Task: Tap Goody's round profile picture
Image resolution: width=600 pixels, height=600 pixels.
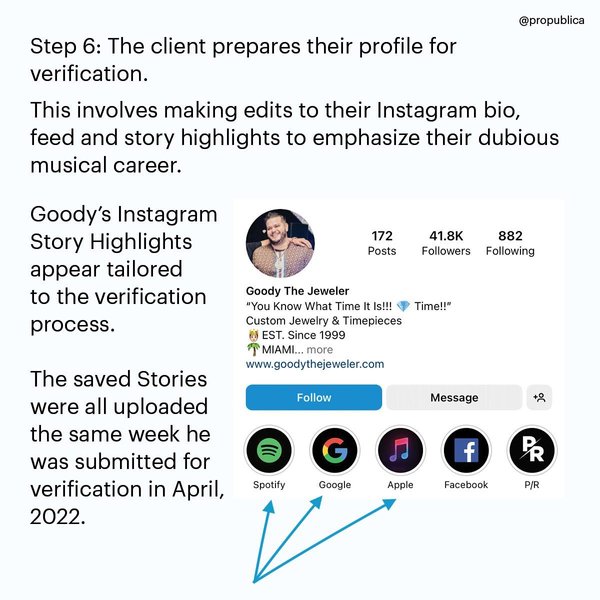Action: [x=280, y=243]
